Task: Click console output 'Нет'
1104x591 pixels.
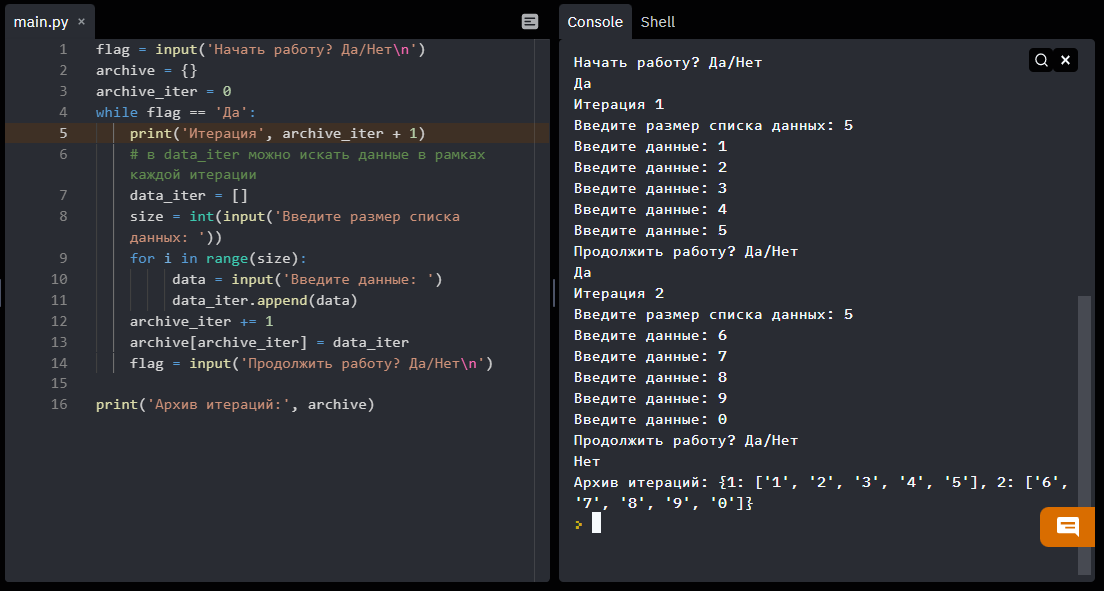Action: coord(586,461)
